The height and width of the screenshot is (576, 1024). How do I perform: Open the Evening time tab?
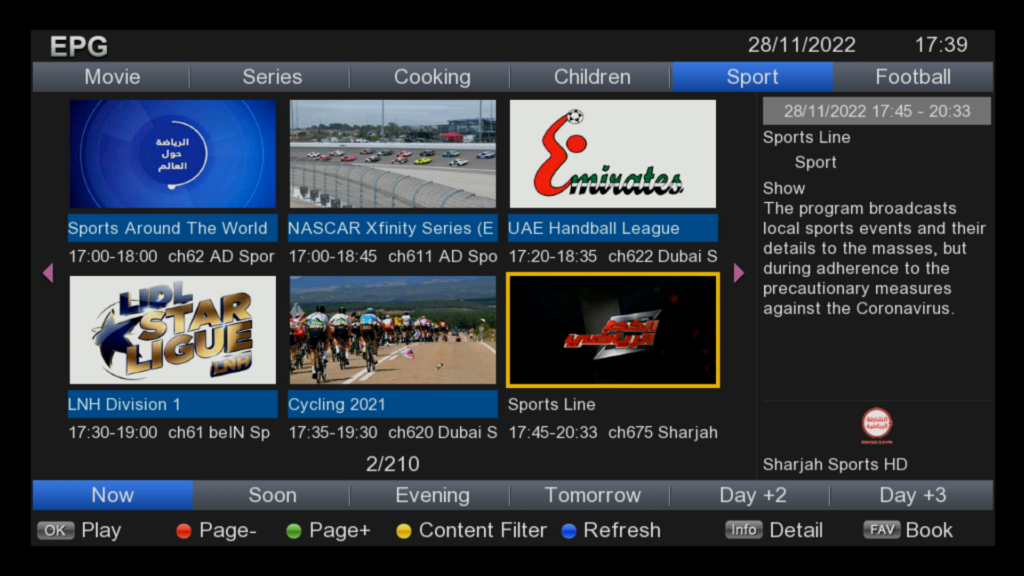tap(432, 495)
